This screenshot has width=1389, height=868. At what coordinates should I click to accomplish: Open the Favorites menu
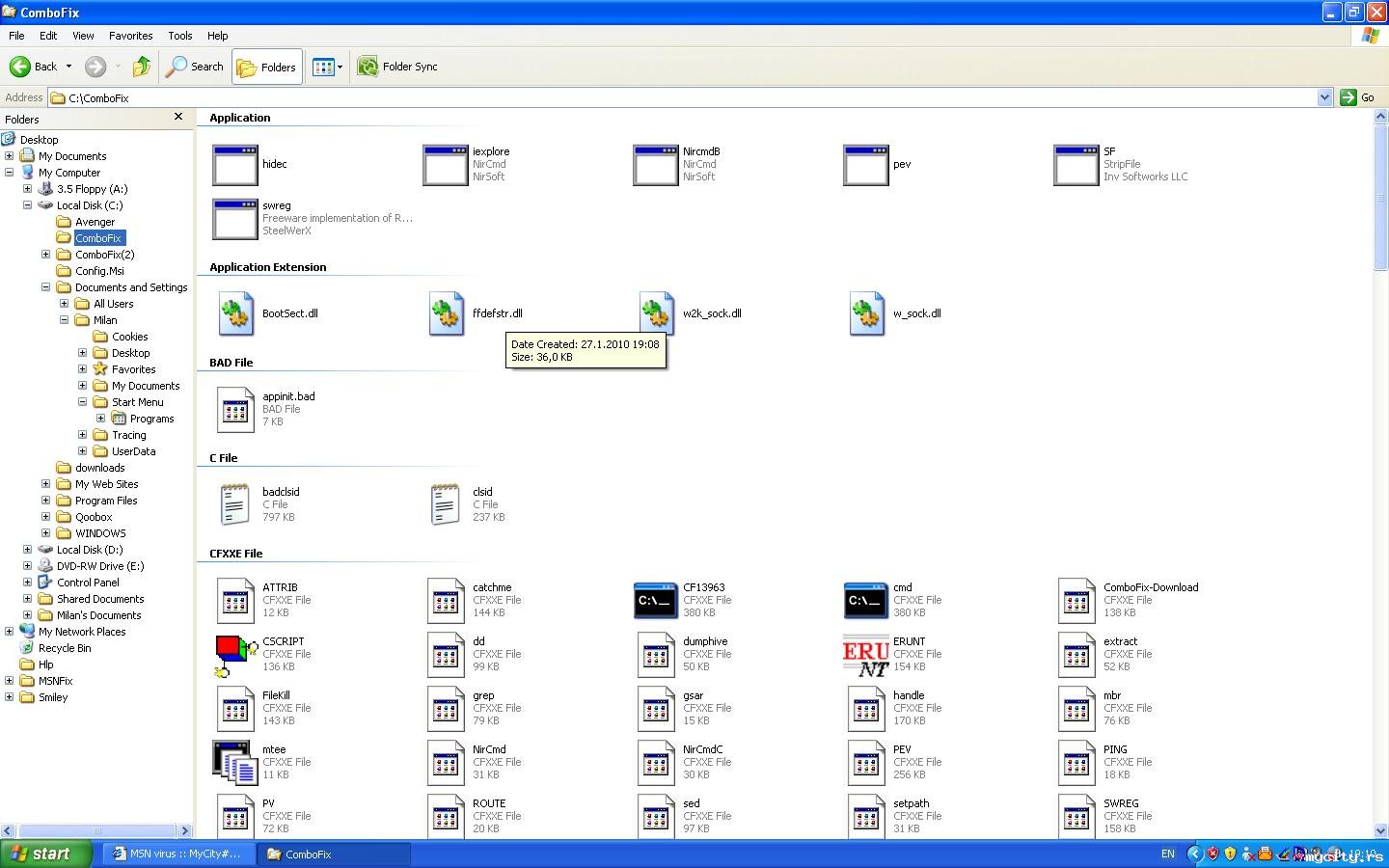[131, 36]
